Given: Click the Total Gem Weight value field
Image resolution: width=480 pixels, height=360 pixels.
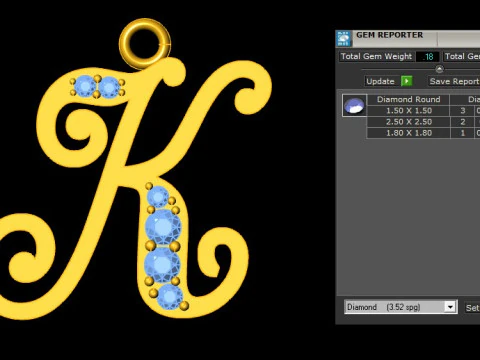Looking at the screenshot, I should pyautogui.click(x=428, y=57).
